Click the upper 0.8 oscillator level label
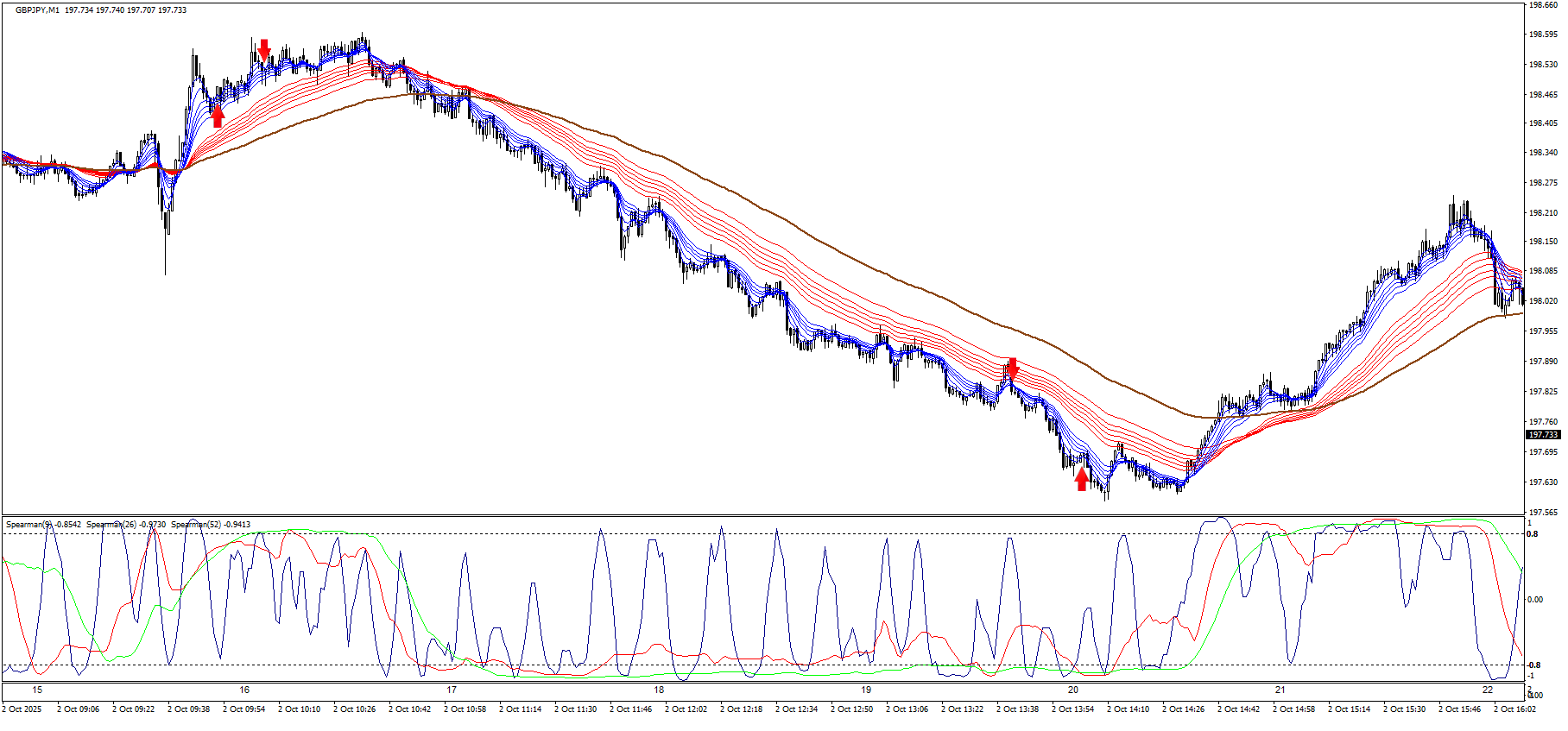1568x731 pixels. 1533,534
